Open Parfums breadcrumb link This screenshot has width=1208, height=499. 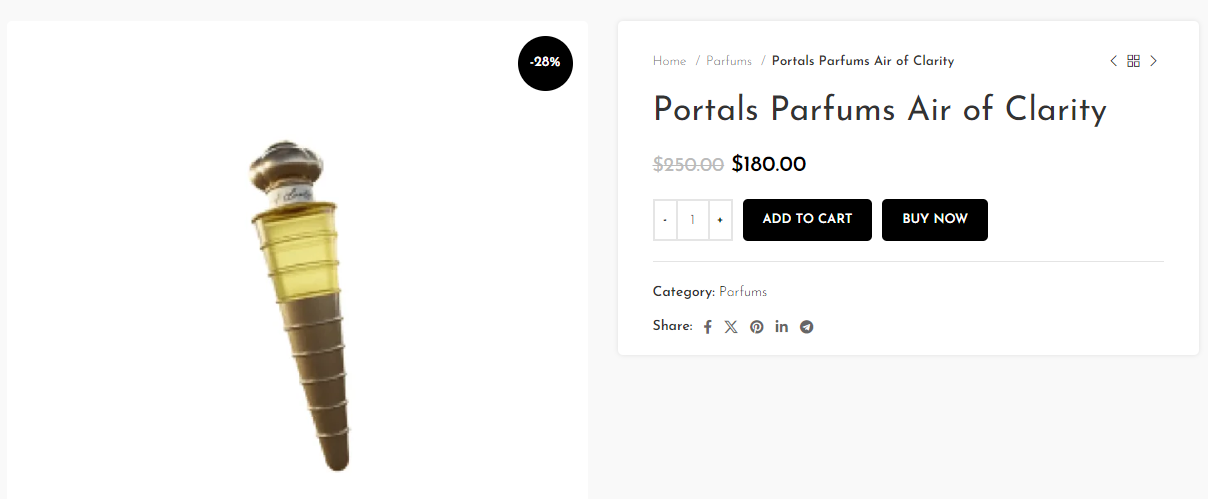pos(729,61)
